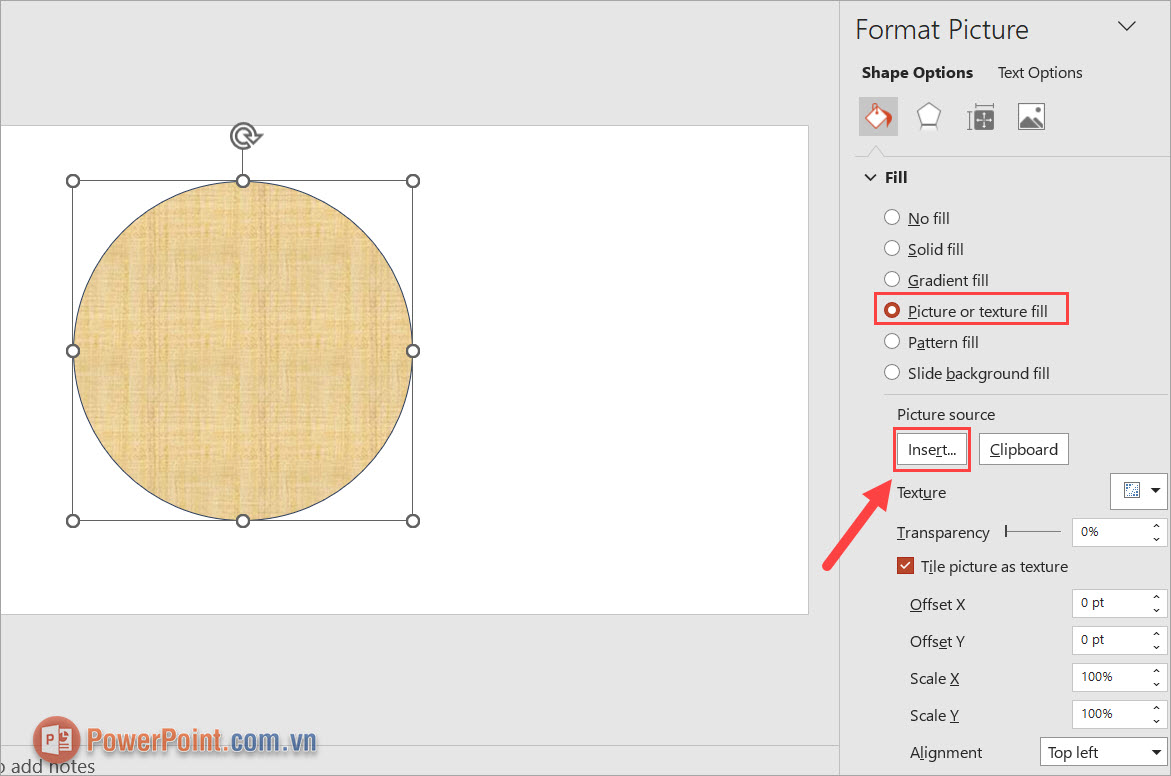The width and height of the screenshot is (1171, 776).
Task: Select the Pattern fill option
Action: pyautogui.click(x=891, y=341)
